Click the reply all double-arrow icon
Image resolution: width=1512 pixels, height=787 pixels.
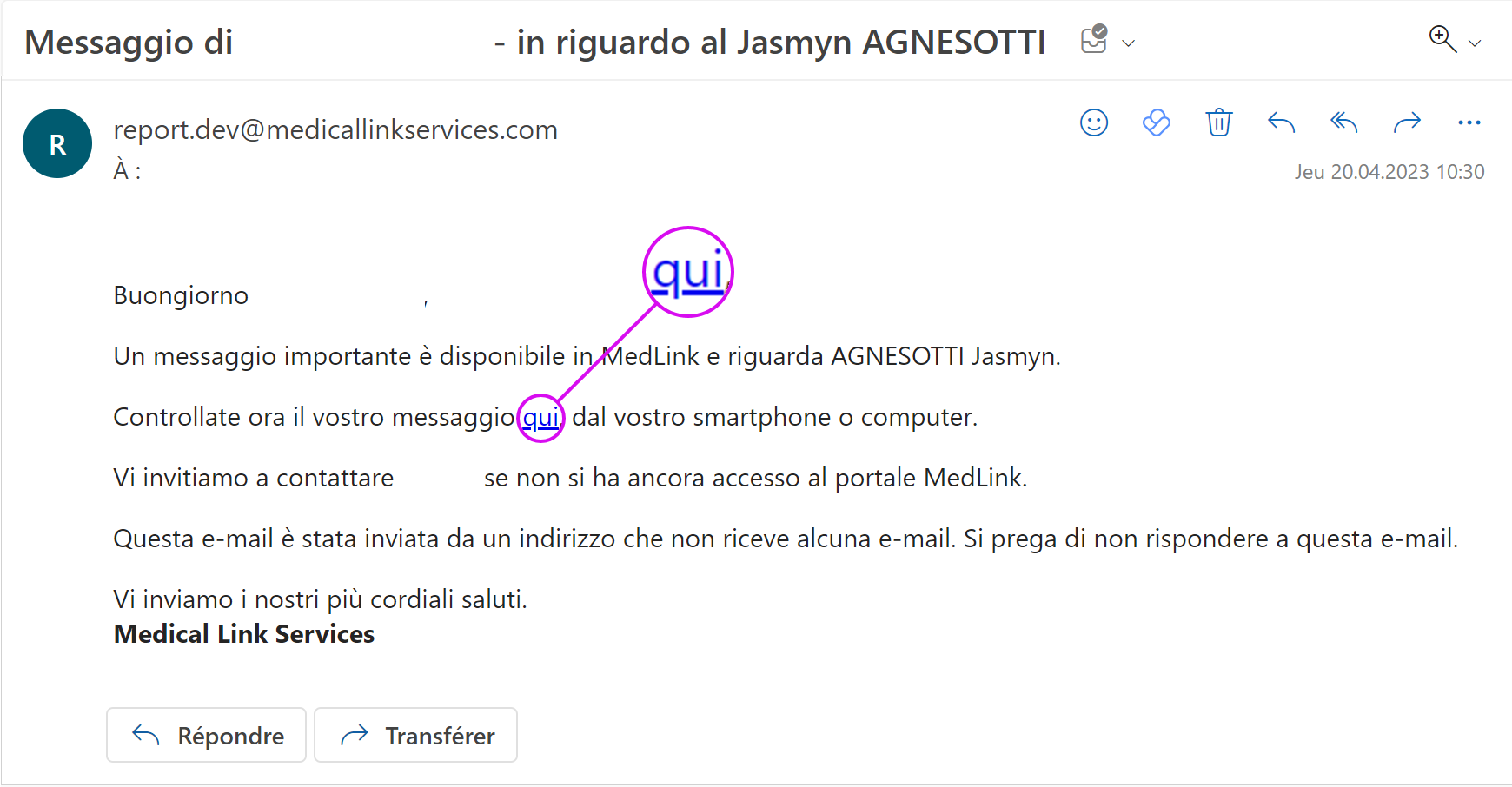1344,122
